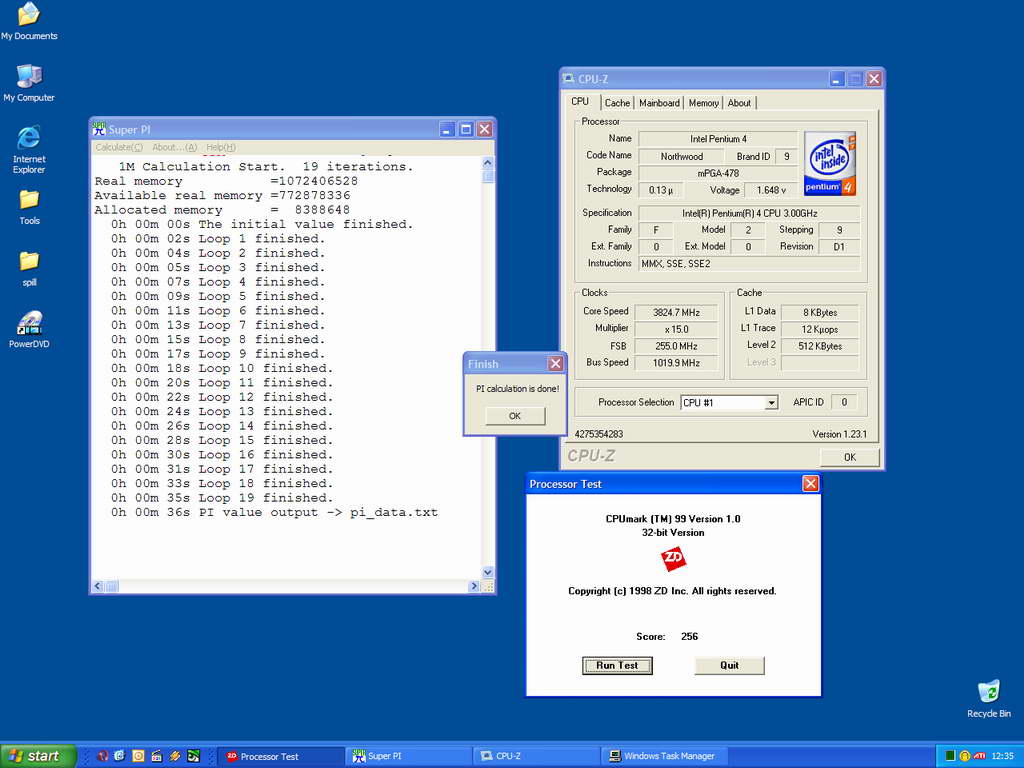Switch to CPU-Z taskbar button

point(536,756)
